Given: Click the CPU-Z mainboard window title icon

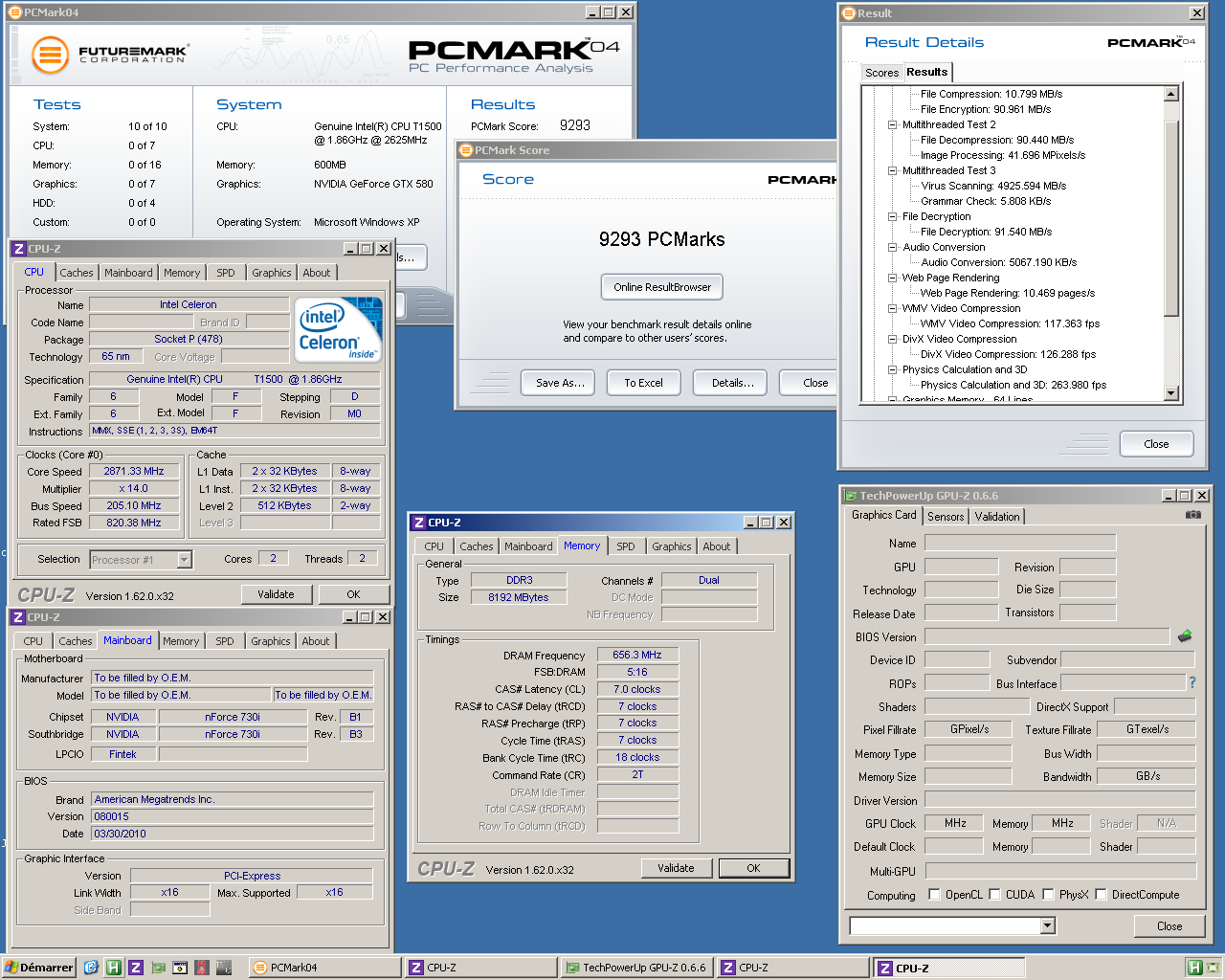Looking at the screenshot, I should [x=18, y=617].
